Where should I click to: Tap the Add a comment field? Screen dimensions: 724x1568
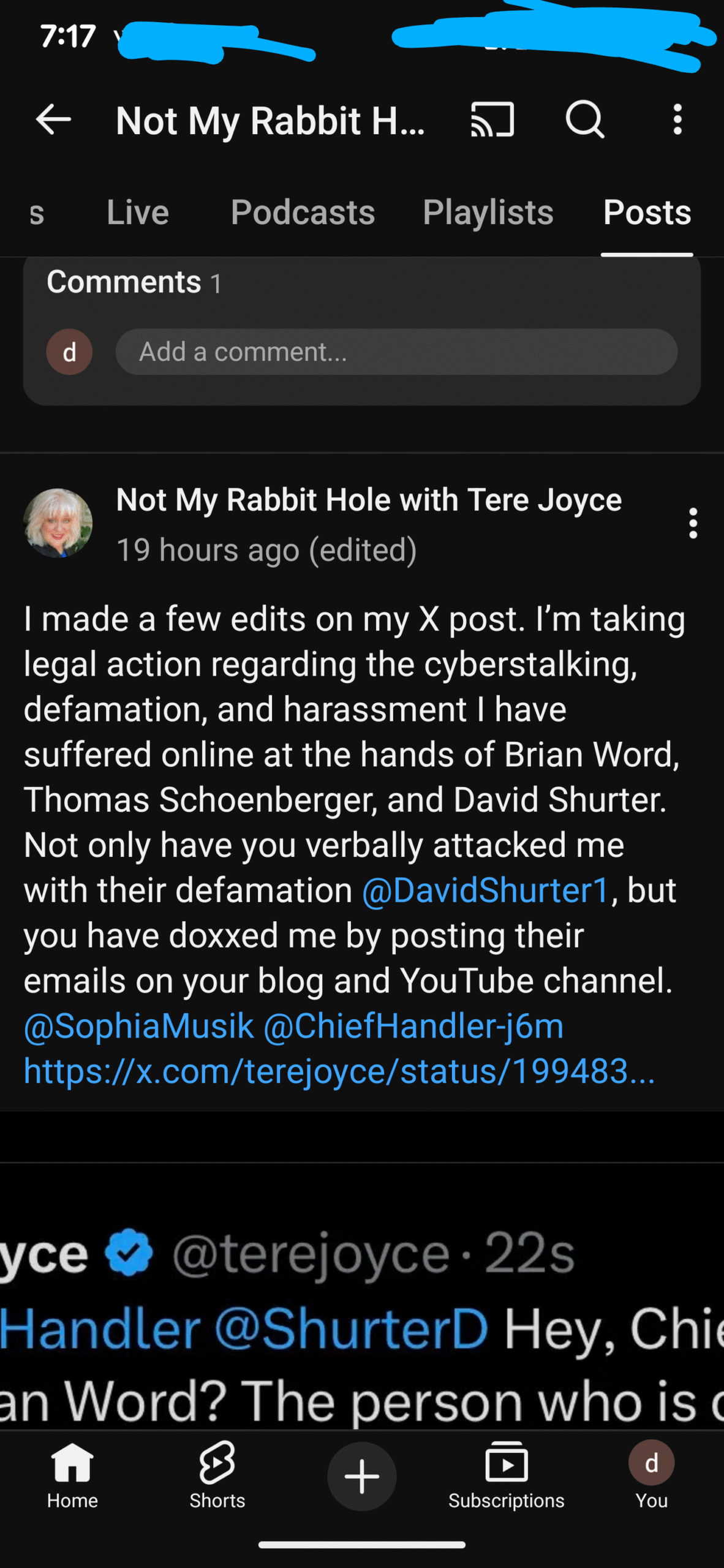[x=396, y=352]
